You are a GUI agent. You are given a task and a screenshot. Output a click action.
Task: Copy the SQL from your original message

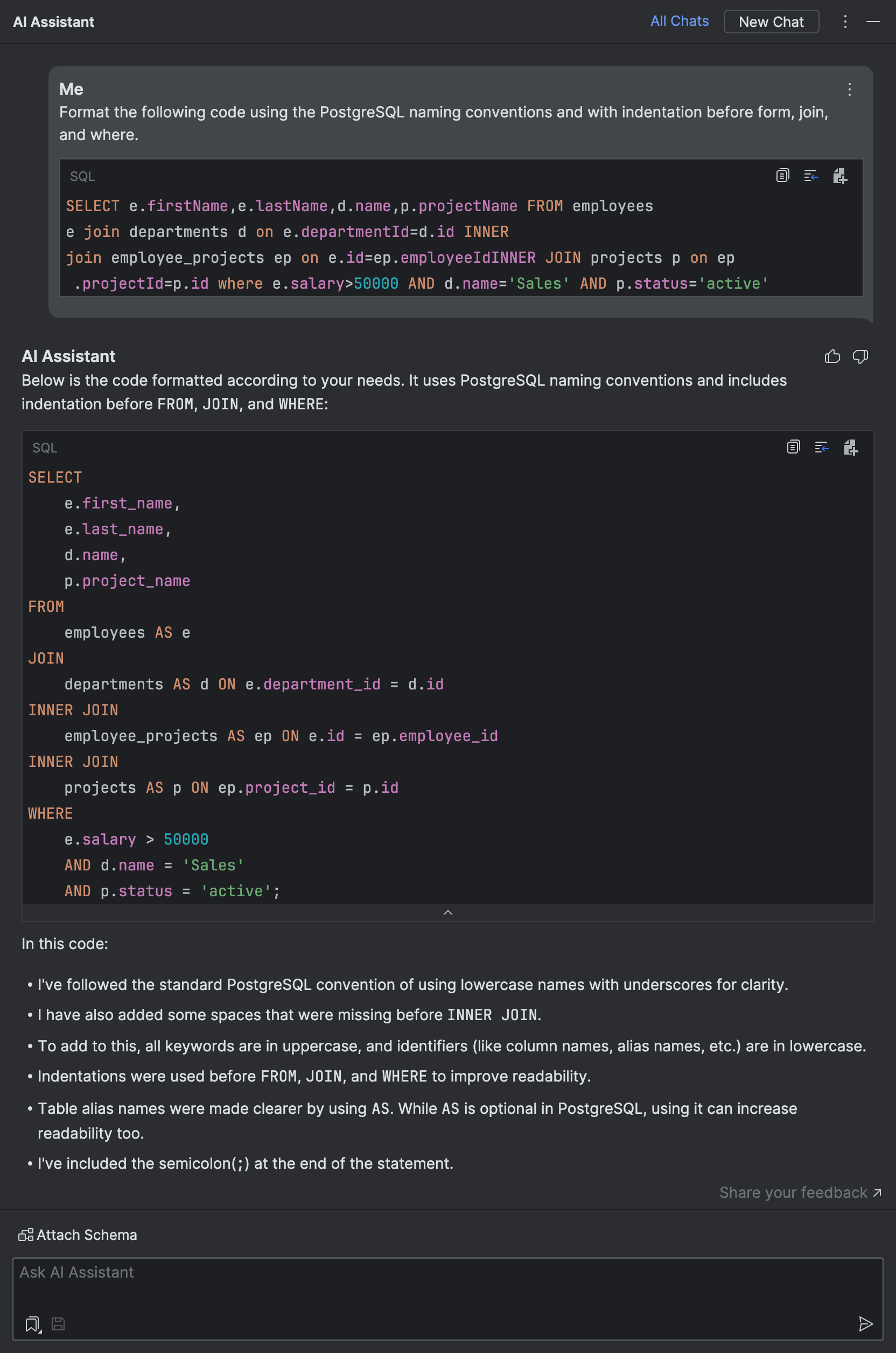(782, 176)
